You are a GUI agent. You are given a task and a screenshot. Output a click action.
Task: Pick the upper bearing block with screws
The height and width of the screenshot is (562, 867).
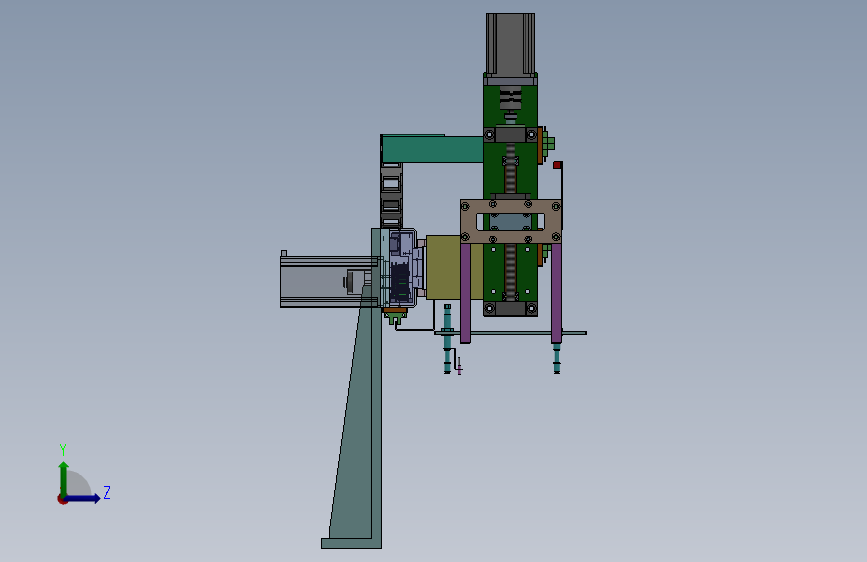[x=510, y=134]
